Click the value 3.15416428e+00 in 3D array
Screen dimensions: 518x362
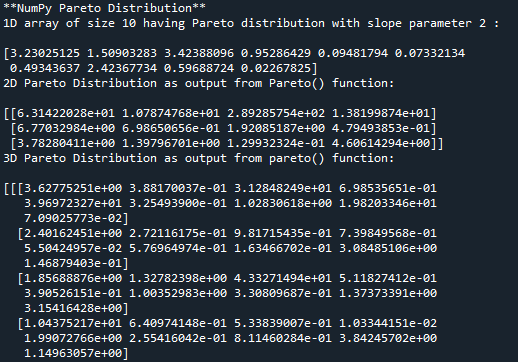(x=73, y=308)
